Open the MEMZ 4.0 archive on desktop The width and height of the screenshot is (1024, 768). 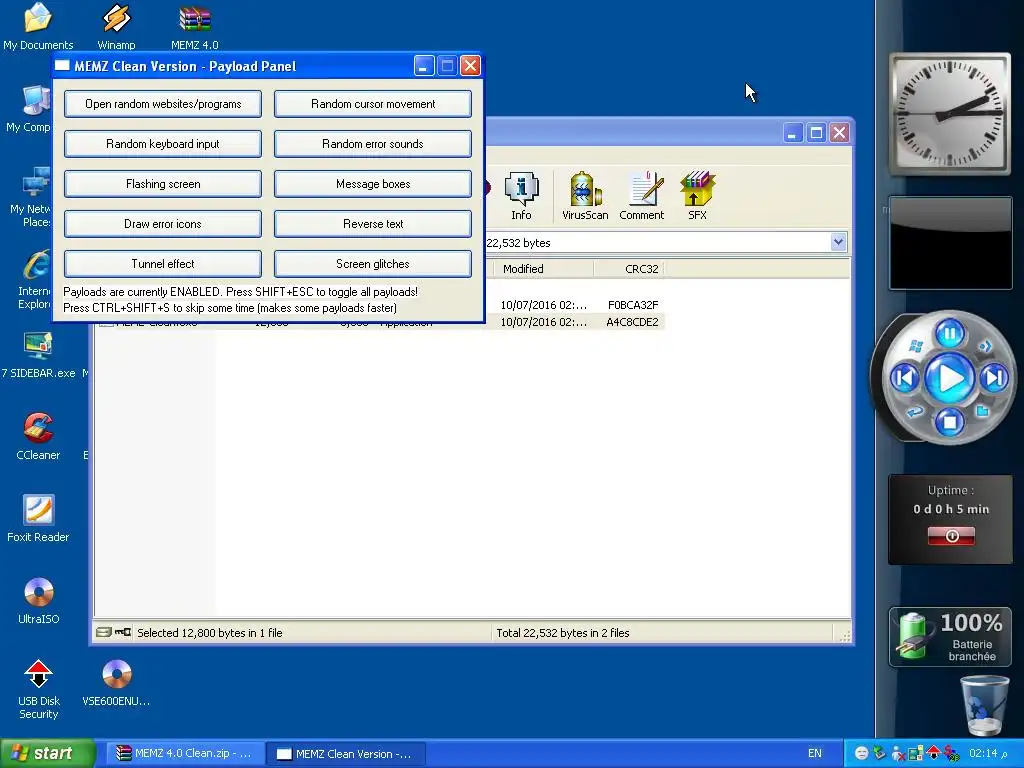[195, 26]
